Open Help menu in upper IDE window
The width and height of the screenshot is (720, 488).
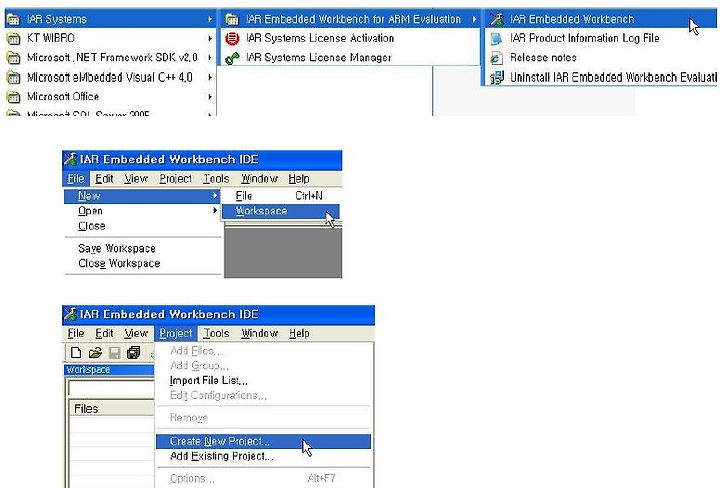tap(299, 179)
